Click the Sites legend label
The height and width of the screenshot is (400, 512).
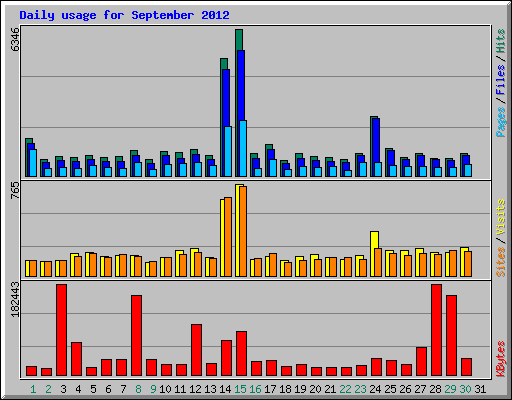[x=501, y=262]
